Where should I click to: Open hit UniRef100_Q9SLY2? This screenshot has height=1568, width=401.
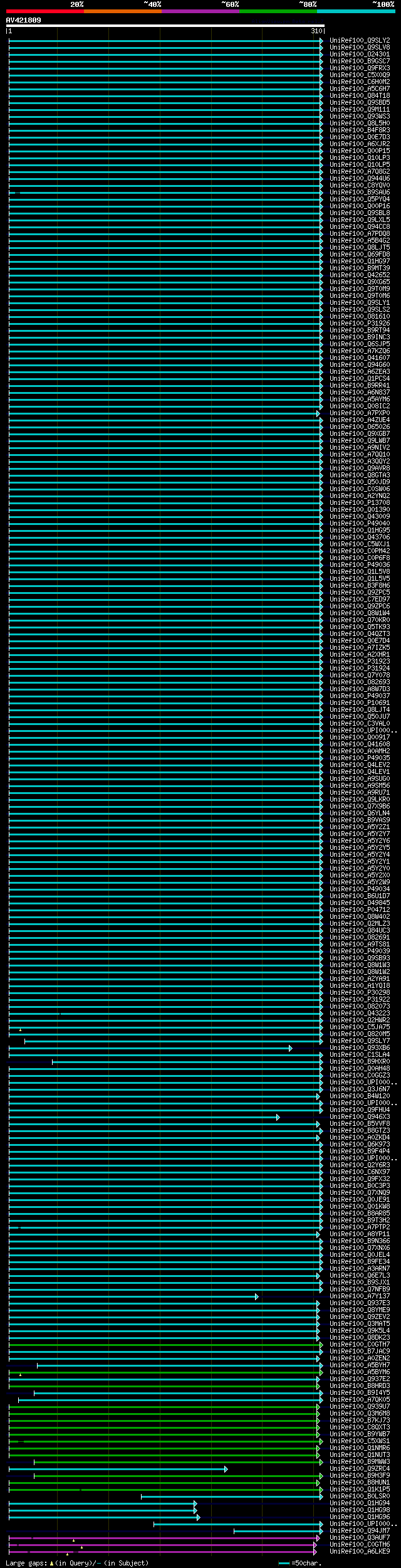(x=360, y=41)
